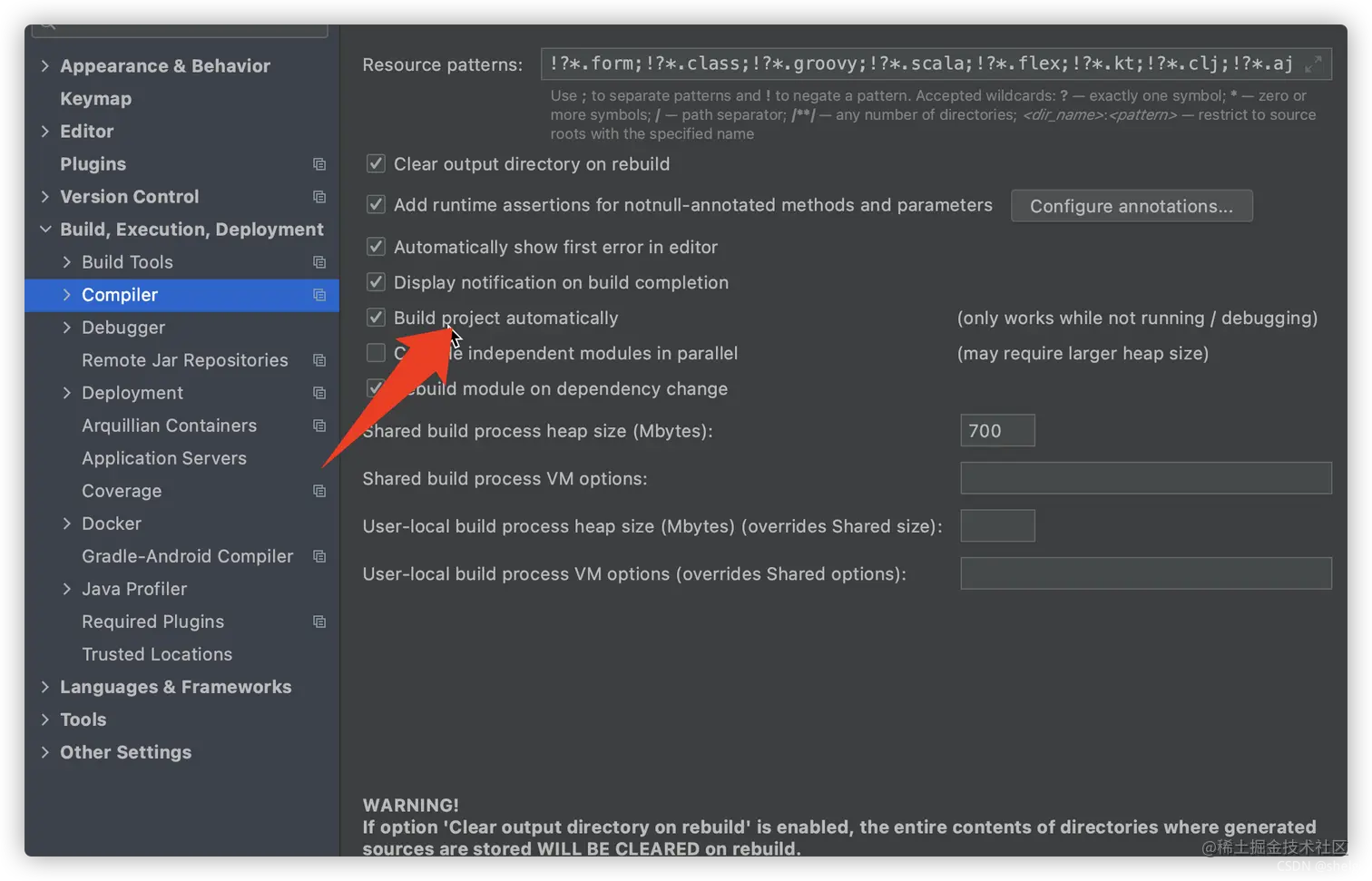Enable Compile independent modules in parallel
Image resolution: width=1372 pixels, height=881 pixels.
(x=376, y=353)
